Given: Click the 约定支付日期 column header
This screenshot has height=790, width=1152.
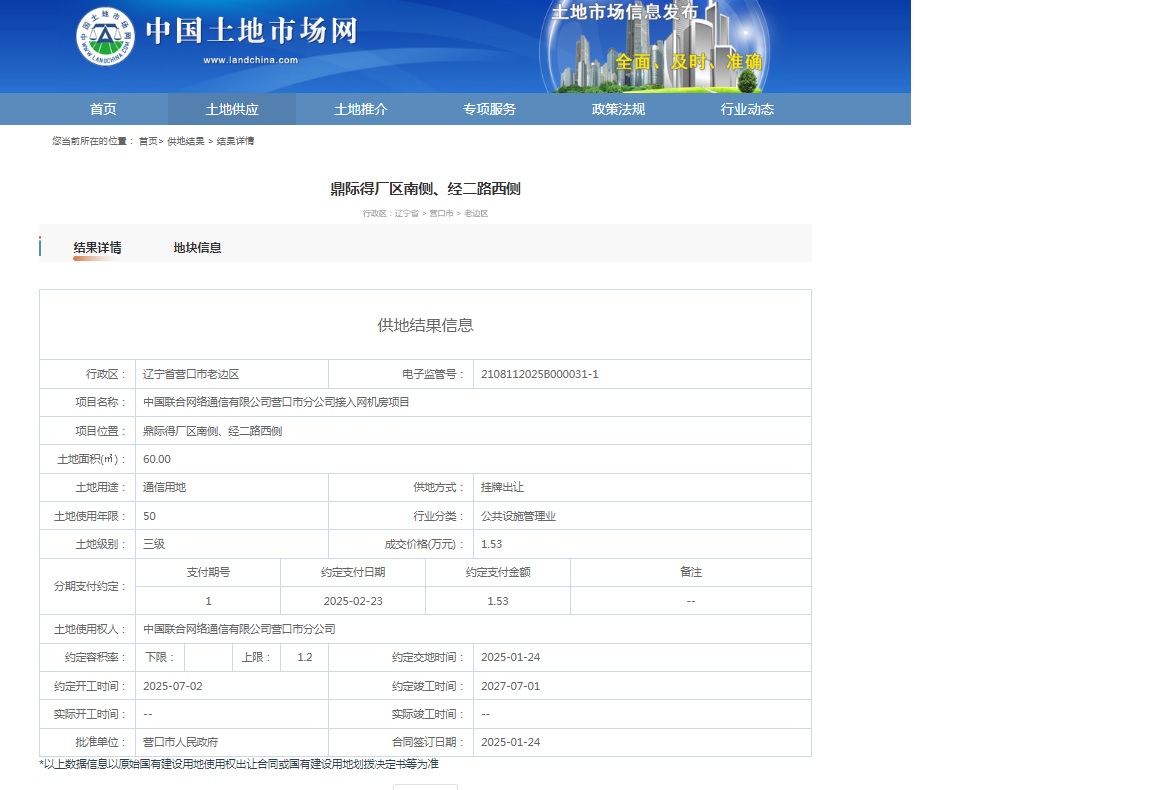Looking at the screenshot, I should tap(353, 572).
